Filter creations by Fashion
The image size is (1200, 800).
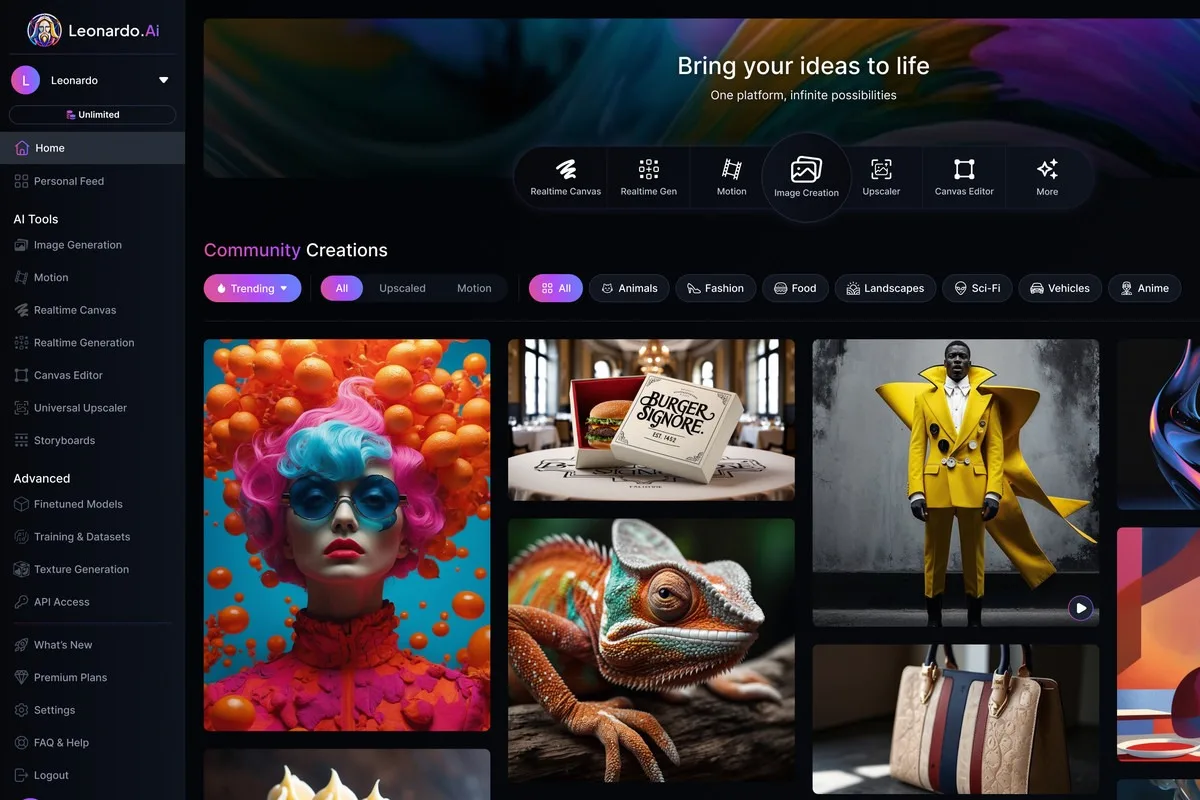[x=716, y=288]
